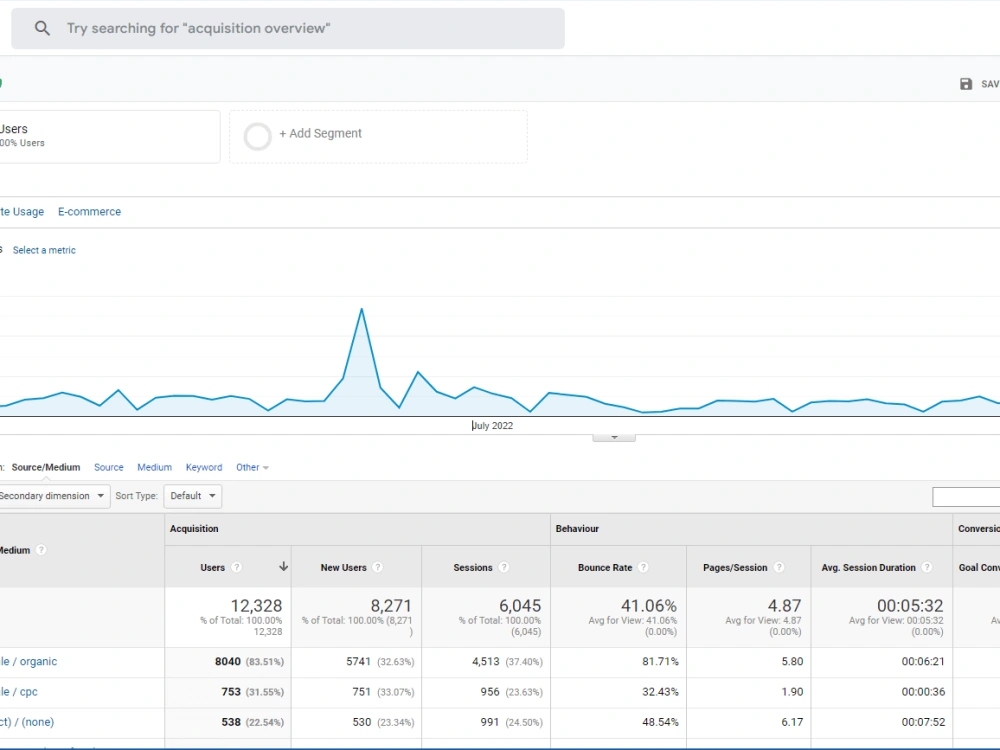Viewport: 1000px width, 750px height.
Task: Click the Select a metric link
Action: tap(44, 250)
